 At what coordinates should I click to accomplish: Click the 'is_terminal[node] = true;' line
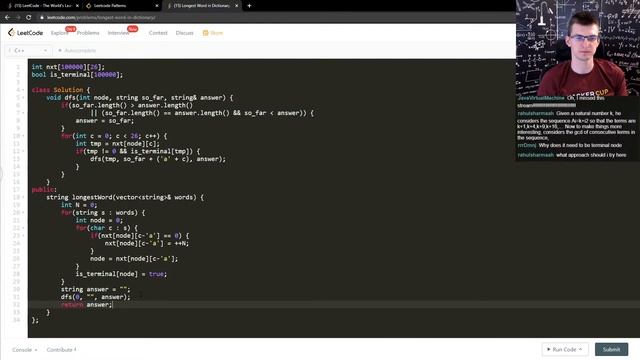[x=121, y=274]
